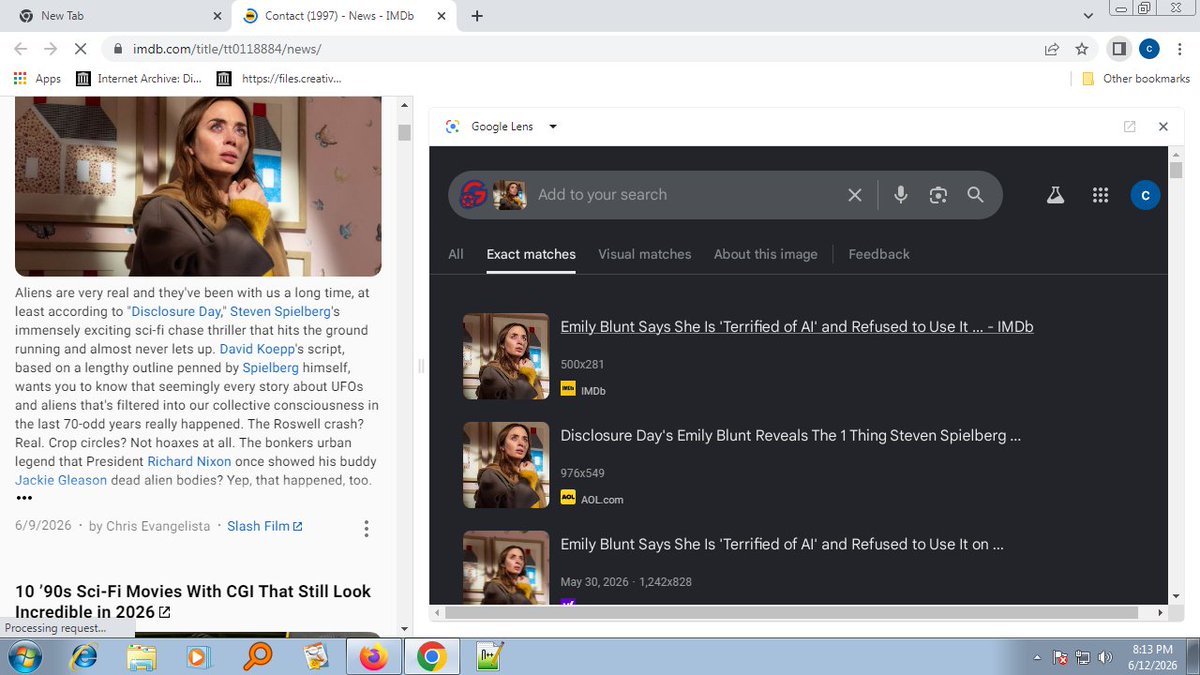Expand the article with the ellipsis

click(x=24, y=497)
